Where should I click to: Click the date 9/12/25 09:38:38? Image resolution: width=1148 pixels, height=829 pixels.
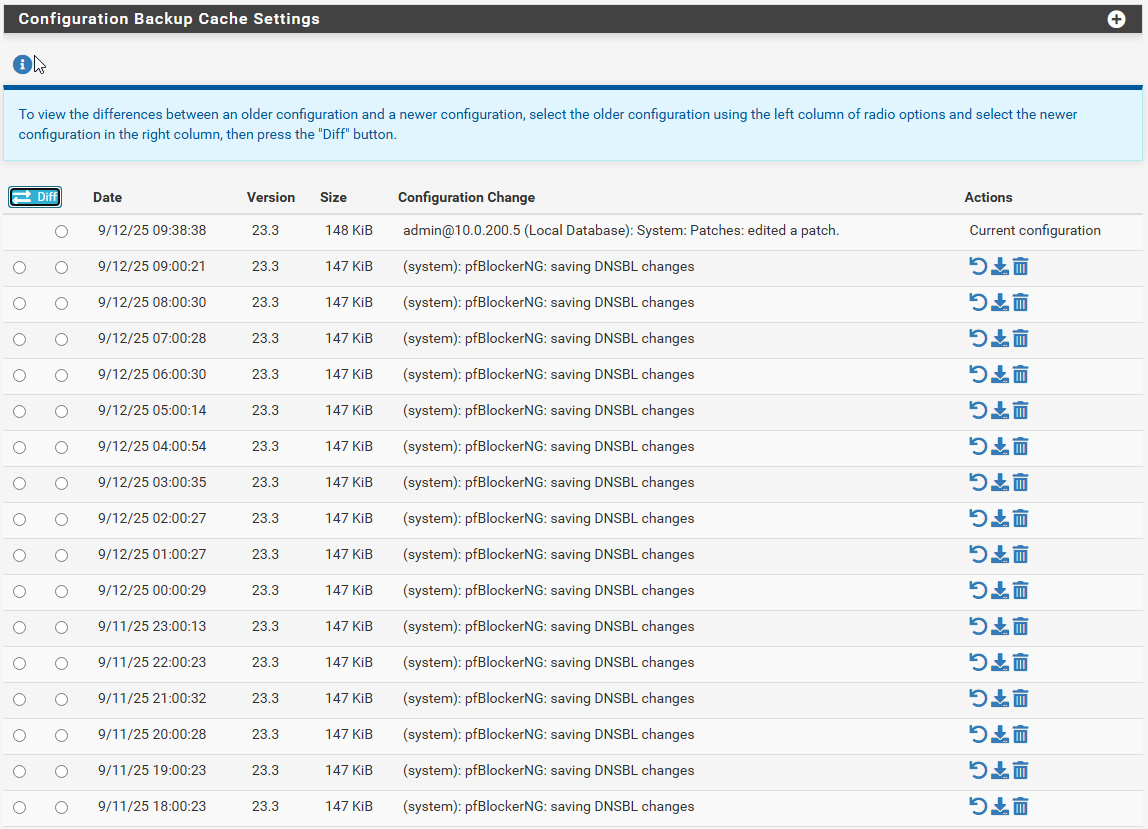152,231
